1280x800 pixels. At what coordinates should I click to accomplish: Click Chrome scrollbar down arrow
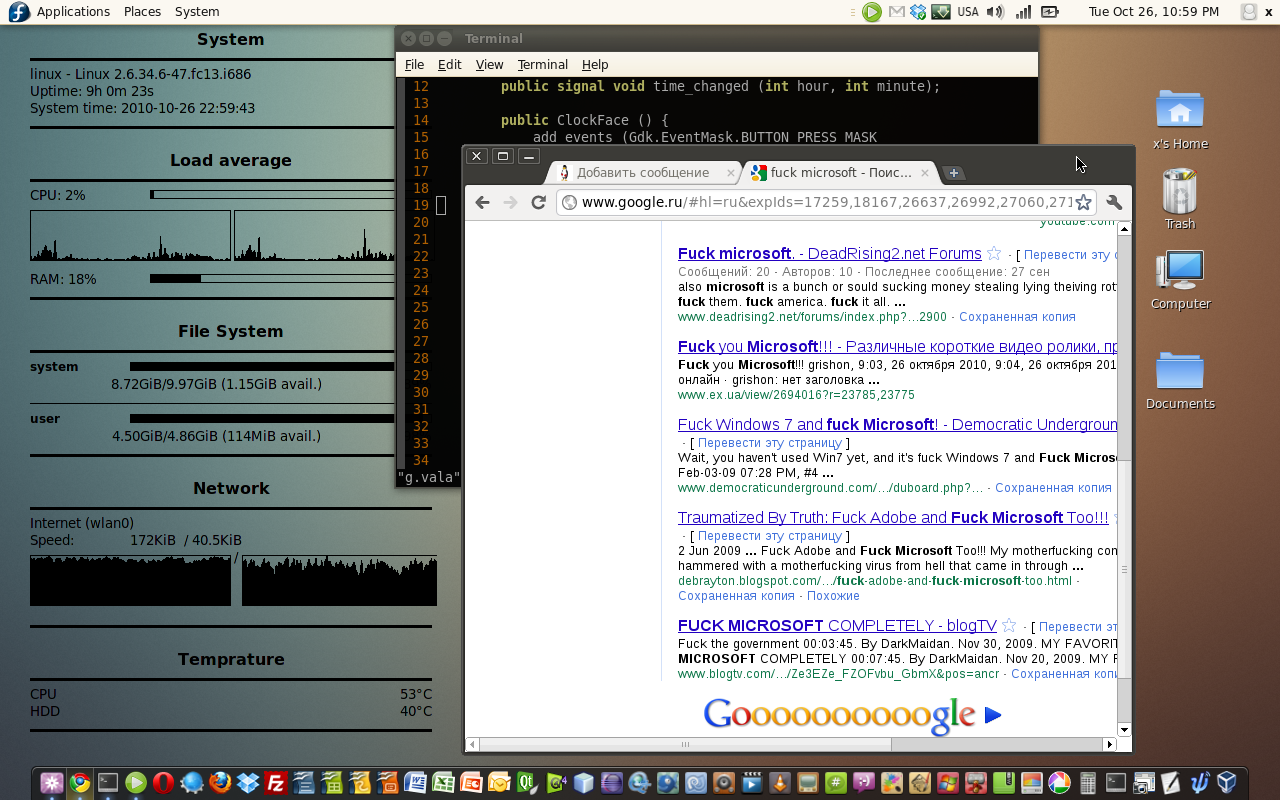click(1124, 730)
